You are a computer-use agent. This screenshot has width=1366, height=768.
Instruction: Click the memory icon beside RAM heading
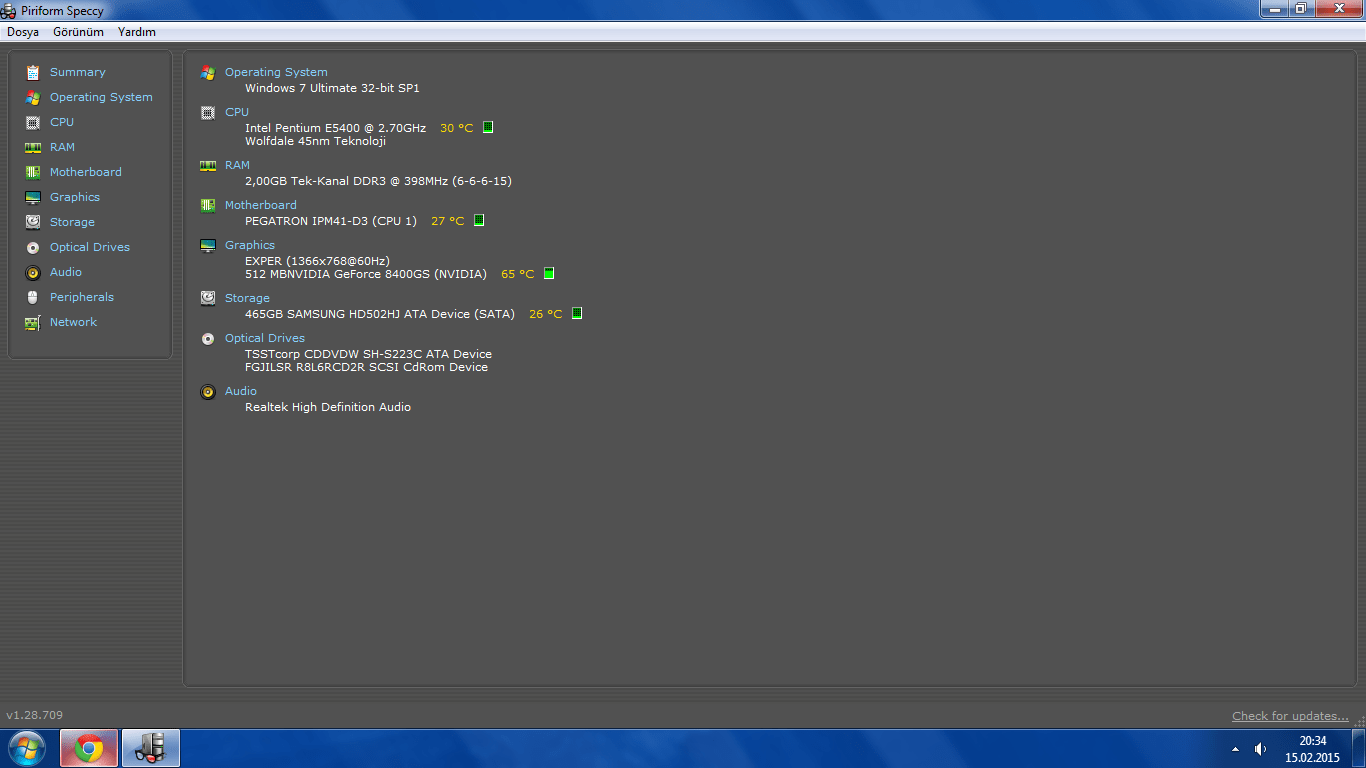click(x=208, y=165)
